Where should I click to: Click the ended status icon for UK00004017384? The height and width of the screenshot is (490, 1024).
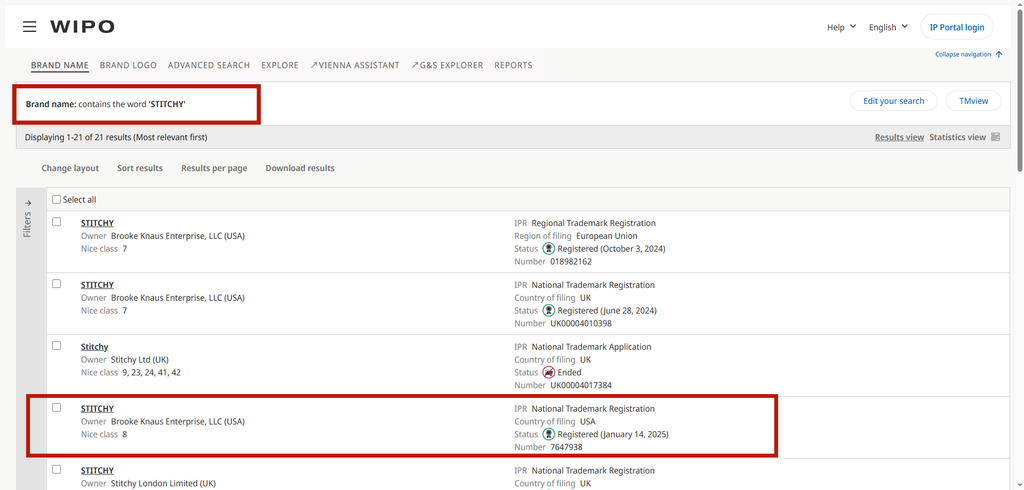tap(549, 372)
